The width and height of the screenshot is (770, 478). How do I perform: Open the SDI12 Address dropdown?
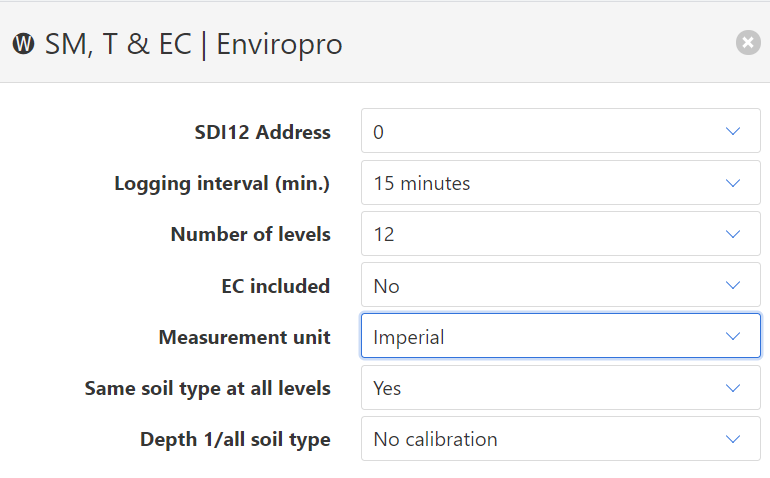pos(560,131)
